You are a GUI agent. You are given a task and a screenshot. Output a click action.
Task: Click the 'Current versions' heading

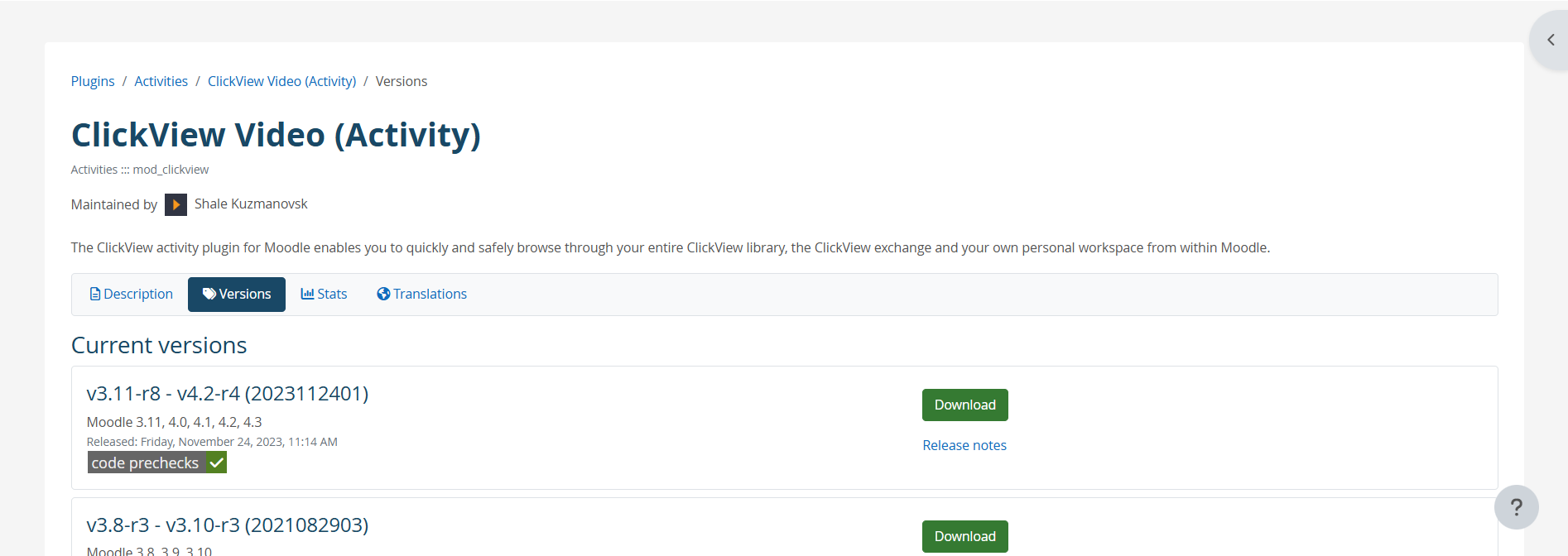[159, 345]
